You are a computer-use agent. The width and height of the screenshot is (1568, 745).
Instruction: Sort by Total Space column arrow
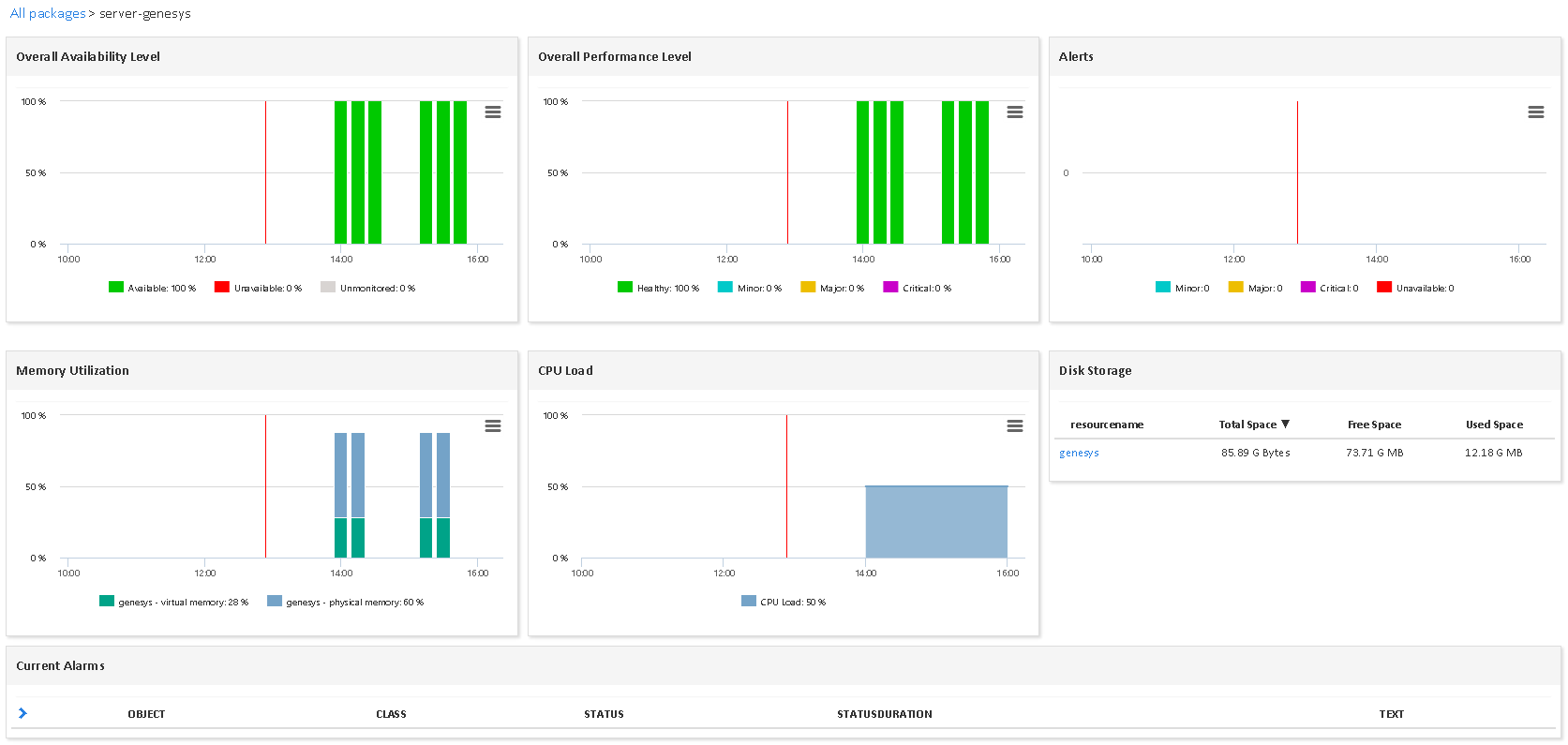(x=1285, y=425)
